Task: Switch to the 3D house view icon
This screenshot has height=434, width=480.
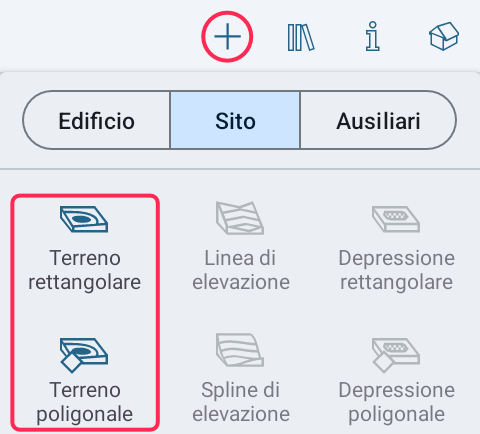Action: click(x=444, y=36)
